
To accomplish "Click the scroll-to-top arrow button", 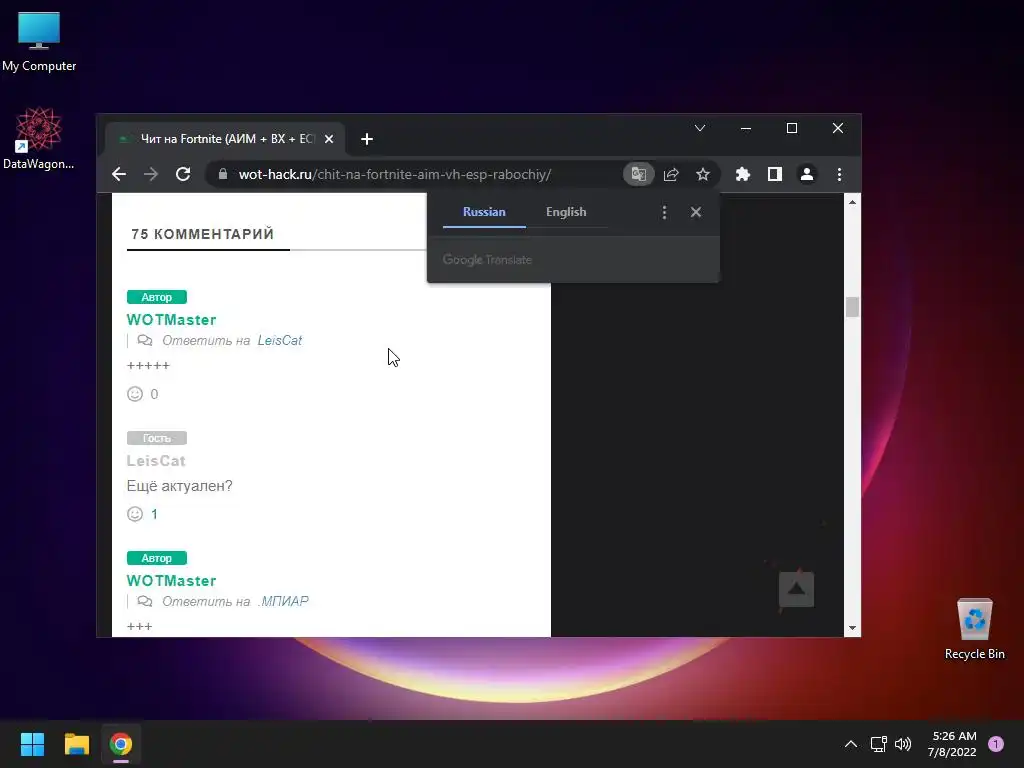I will pyautogui.click(x=796, y=589).
